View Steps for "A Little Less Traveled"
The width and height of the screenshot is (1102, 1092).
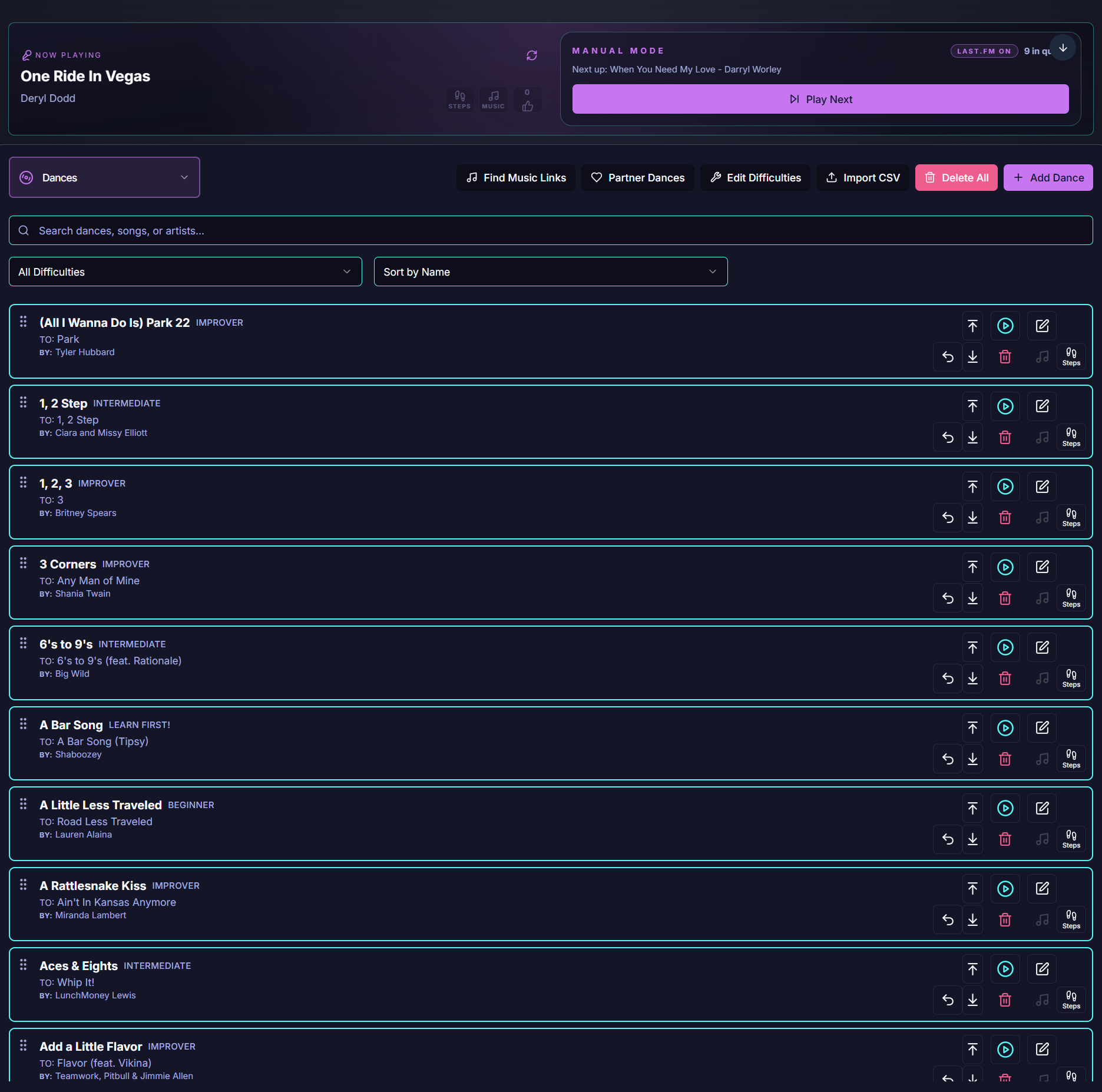[1071, 839]
